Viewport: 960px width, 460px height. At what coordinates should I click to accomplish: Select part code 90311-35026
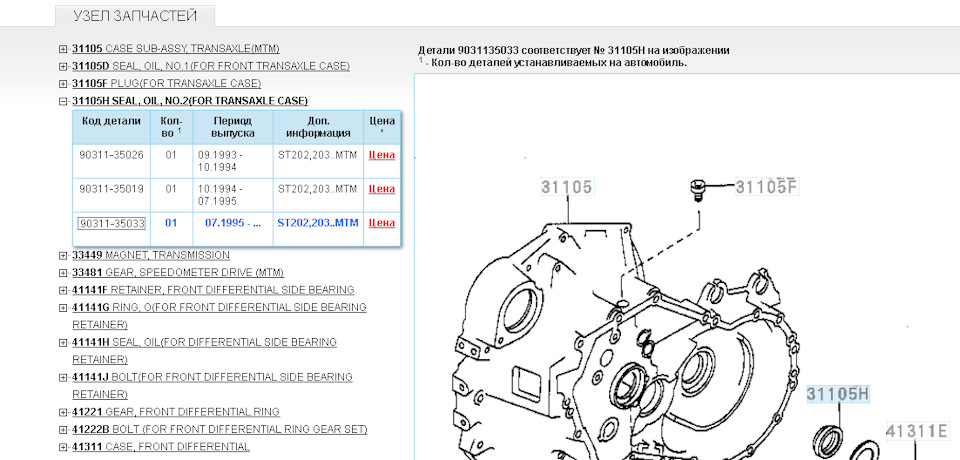(111, 155)
